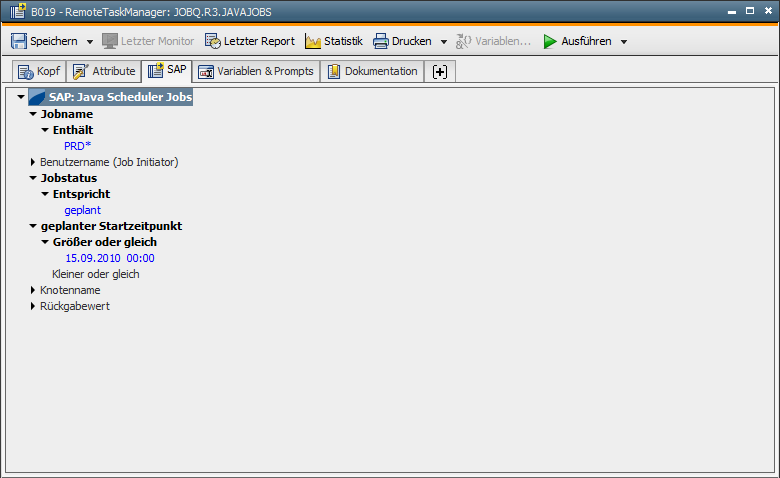Image resolution: width=780 pixels, height=478 pixels.
Task: Select the Jobstatus tree item
Action: pyautogui.click(x=69, y=178)
